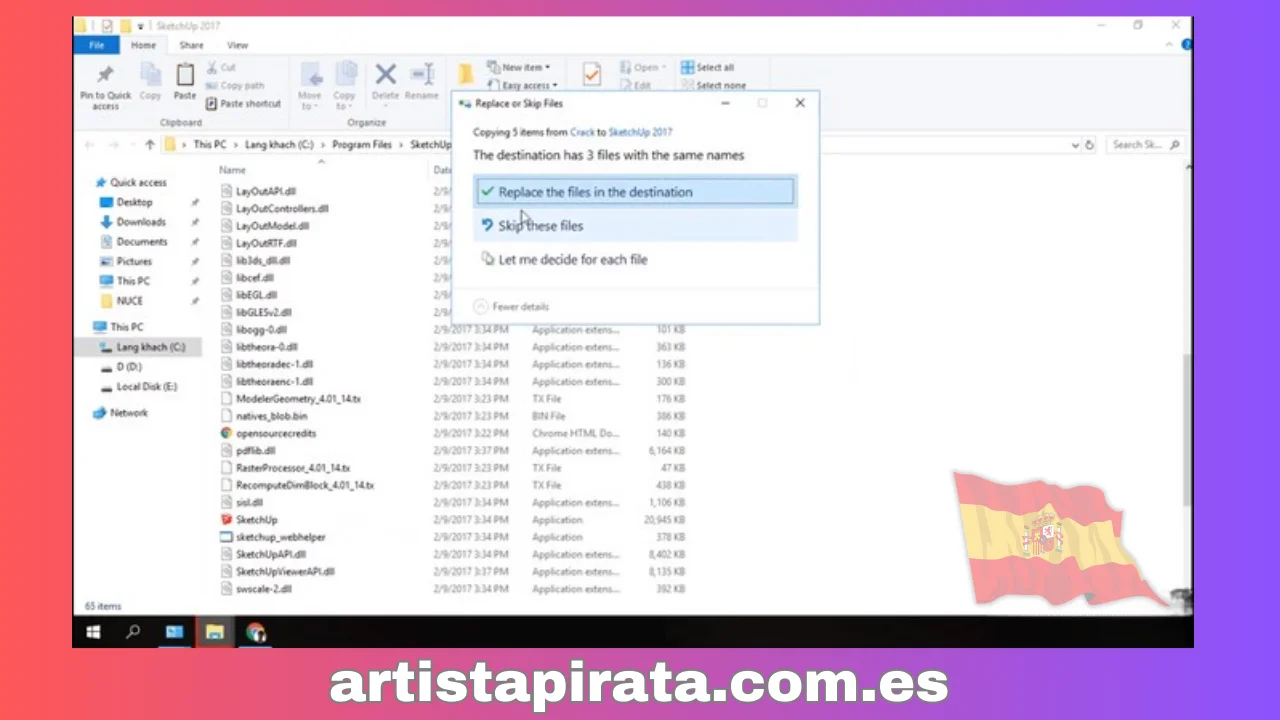Click the Windows Start button
The width and height of the screenshot is (1280, 720).
point(93,632)
